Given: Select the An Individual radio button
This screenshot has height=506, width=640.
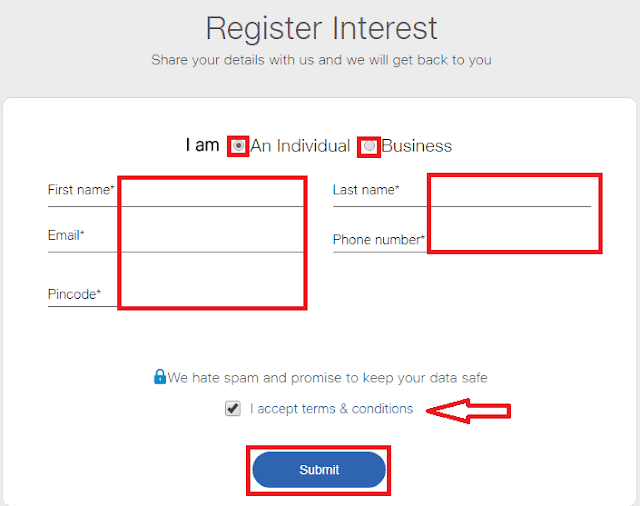Looking at the screenshot, I should 239,146.
